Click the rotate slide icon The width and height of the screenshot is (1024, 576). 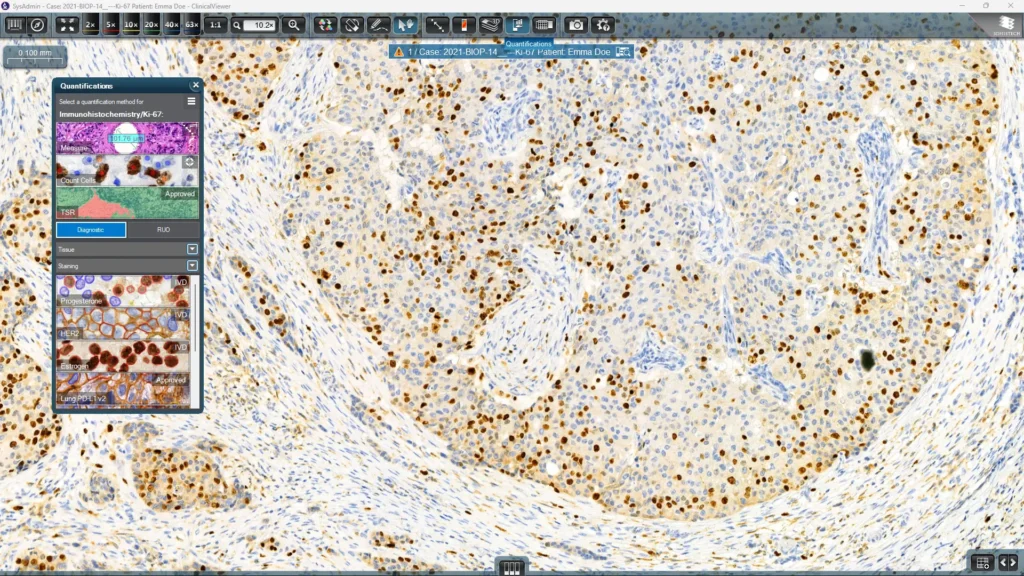tap(352, 25)
